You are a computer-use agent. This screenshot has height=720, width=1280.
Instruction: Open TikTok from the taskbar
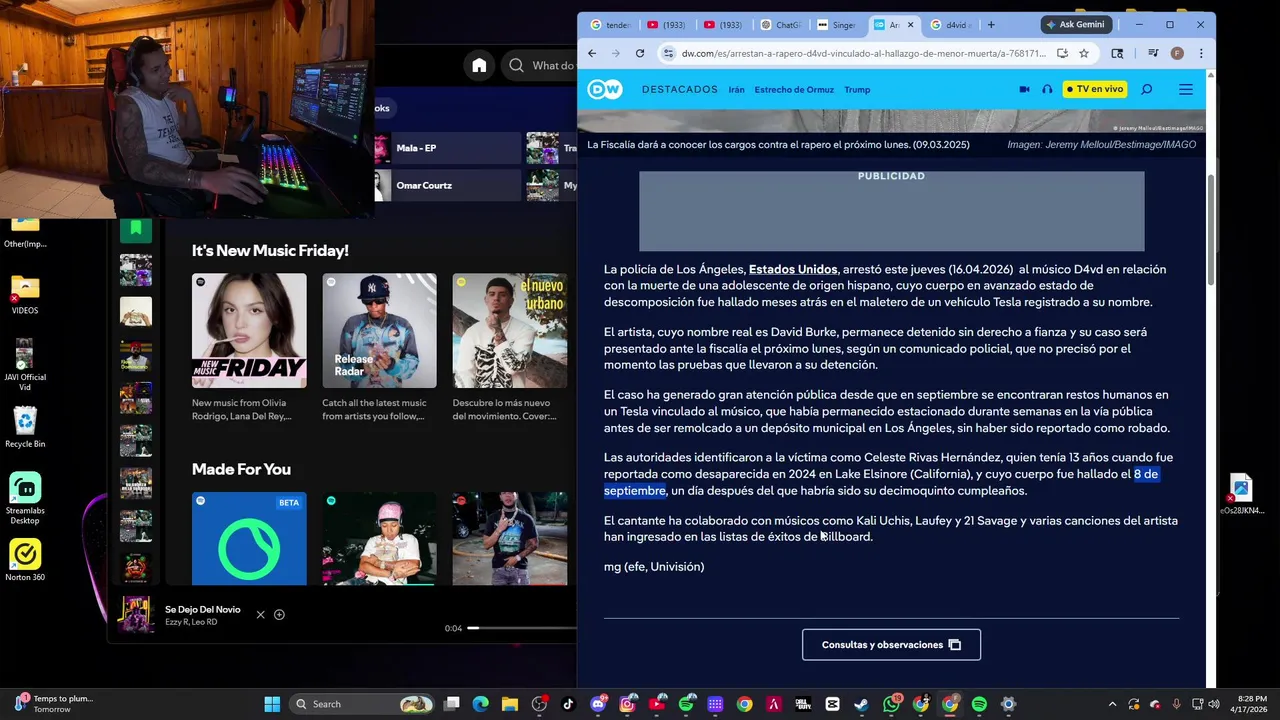(569, 704)
